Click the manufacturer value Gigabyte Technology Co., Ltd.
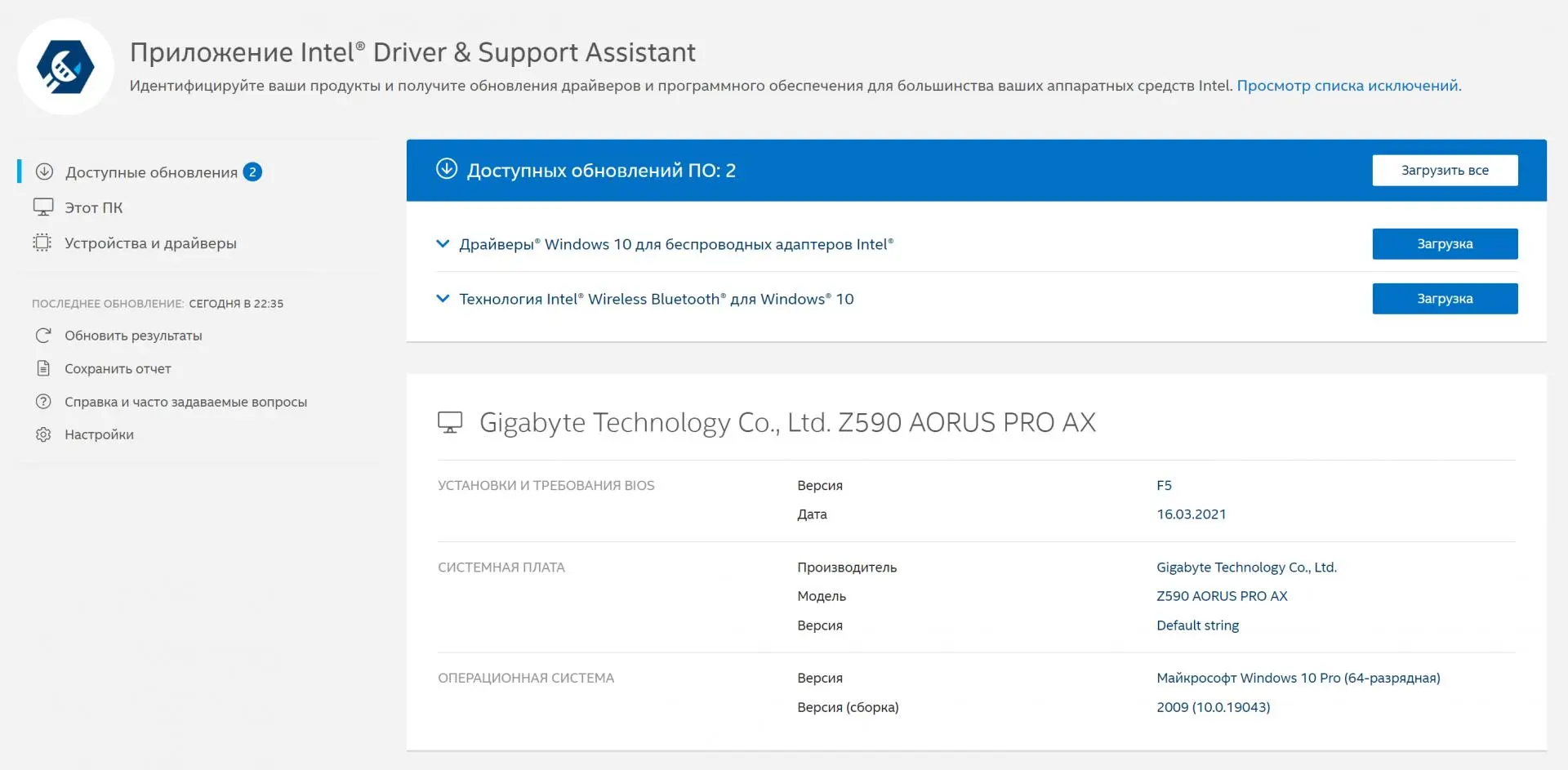 (1246, 567)
